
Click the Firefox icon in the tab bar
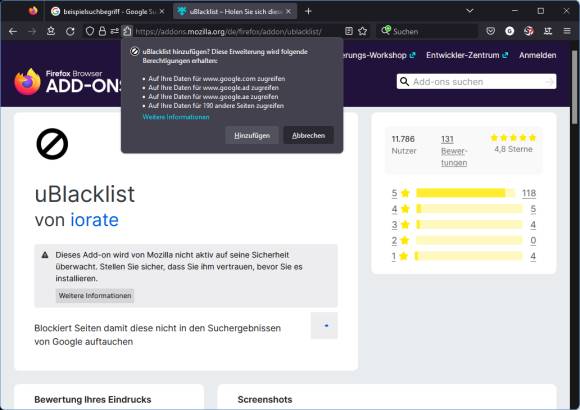pyautogui.click(x=33, y=11)
